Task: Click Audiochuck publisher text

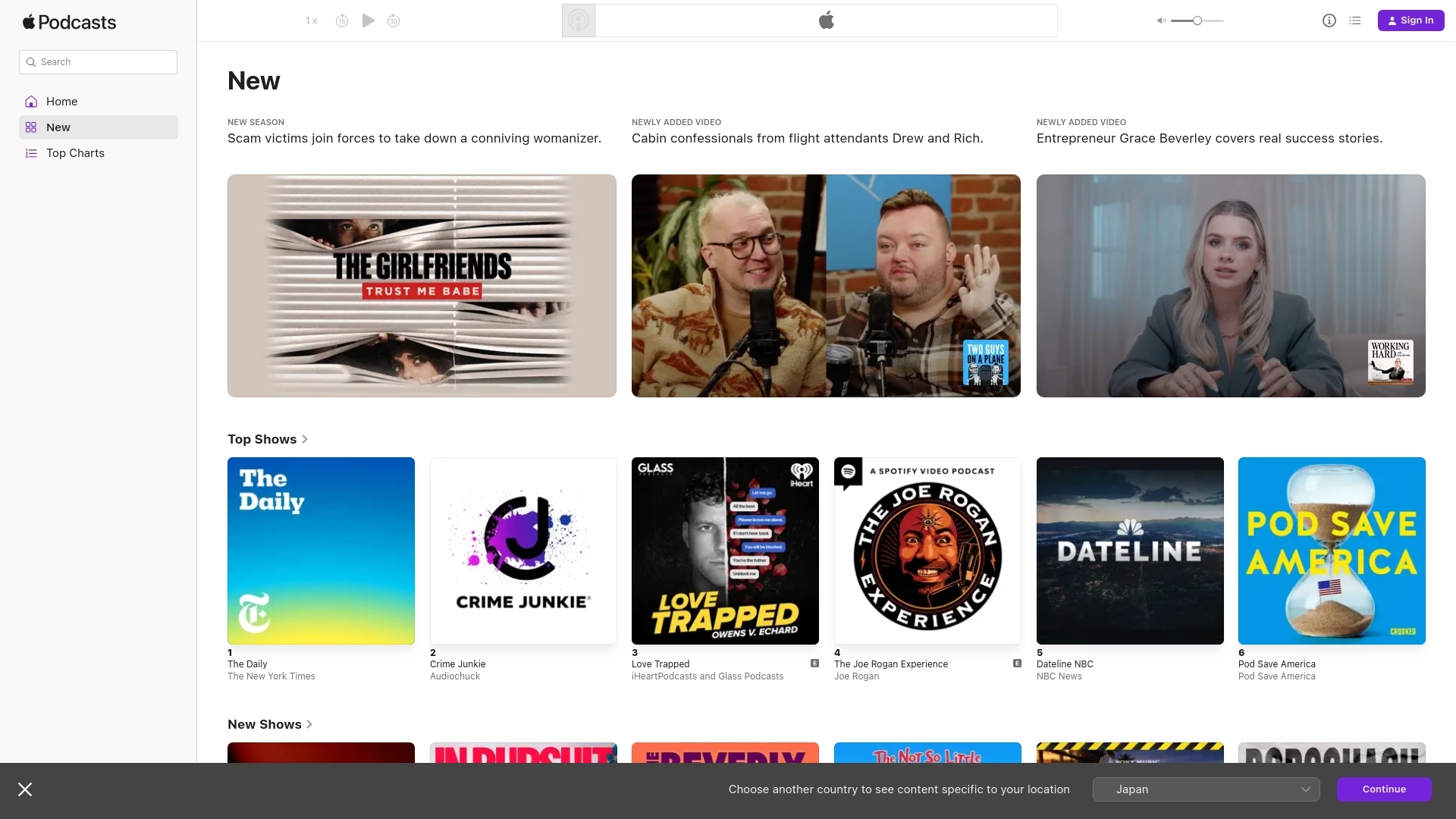Action: point(455,676)
